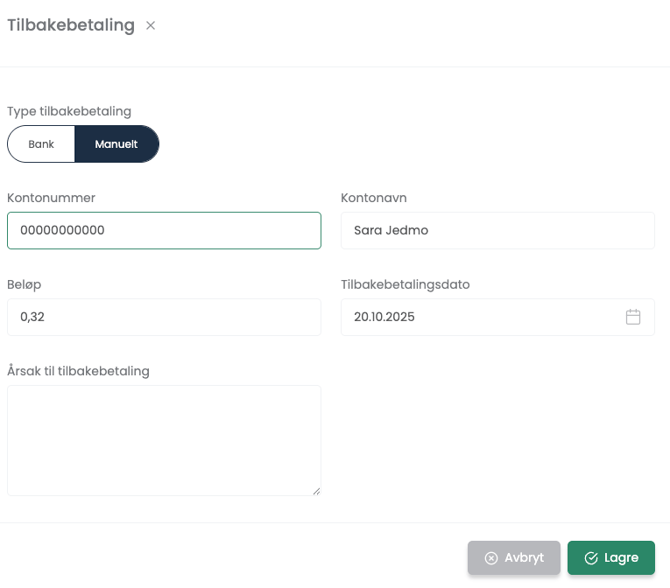The width and height of the screenshot is (670, 588).
Task: Select the Manuelt repayment type
Action: point(116,144)
